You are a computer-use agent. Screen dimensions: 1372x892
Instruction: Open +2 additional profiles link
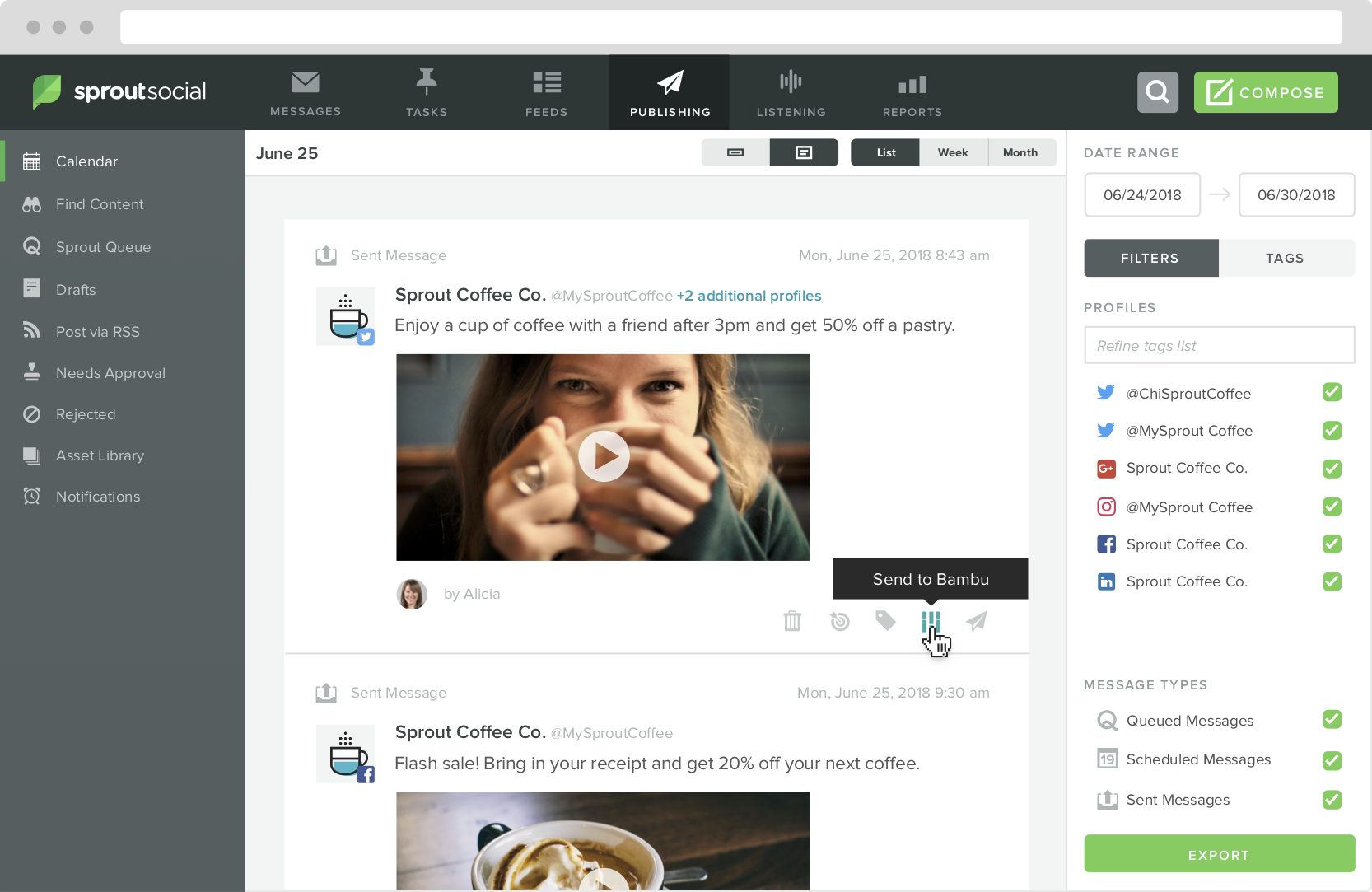(x=749, y=296)
